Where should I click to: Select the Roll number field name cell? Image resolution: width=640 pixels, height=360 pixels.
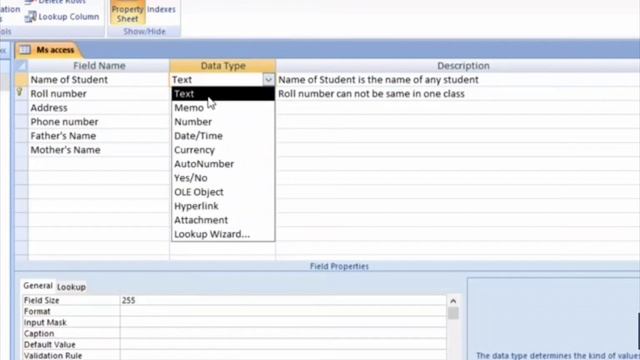99,94
